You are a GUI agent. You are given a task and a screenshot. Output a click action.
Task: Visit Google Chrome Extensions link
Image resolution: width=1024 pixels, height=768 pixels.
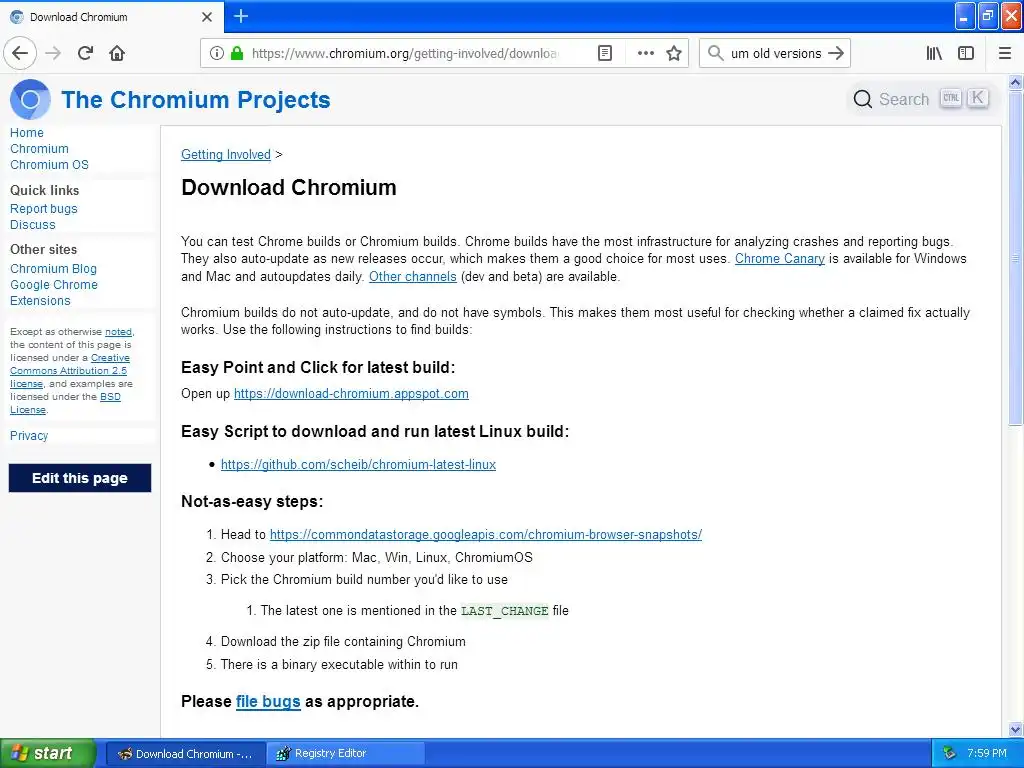tap(54, 293)
